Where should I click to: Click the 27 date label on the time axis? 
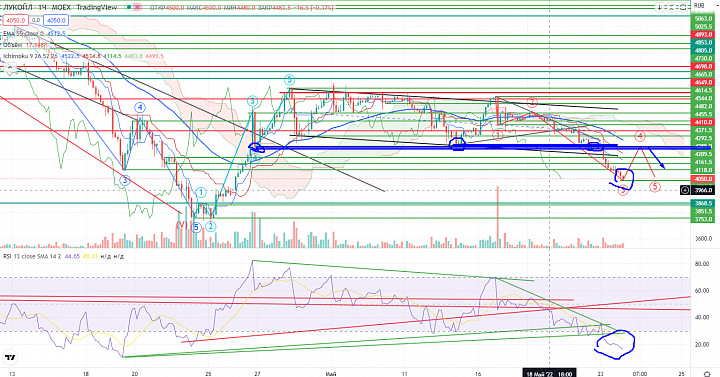[x=258, y=374]
